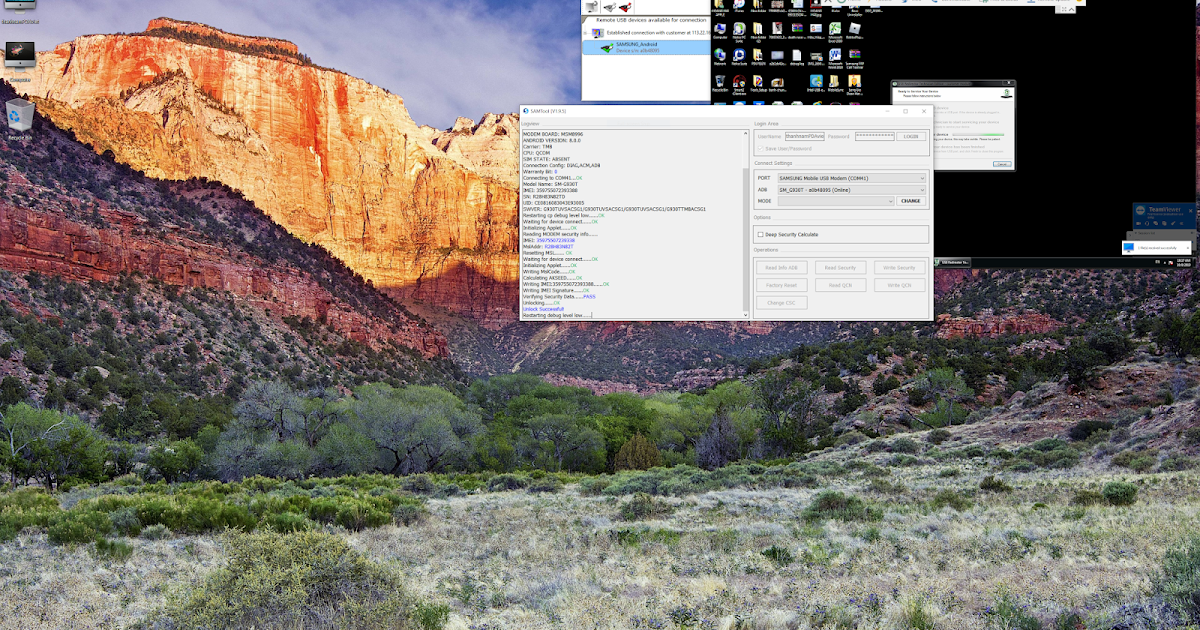1200x630 pixels.
Task: Click the Write QCN button
Action: tap(900, 285)
